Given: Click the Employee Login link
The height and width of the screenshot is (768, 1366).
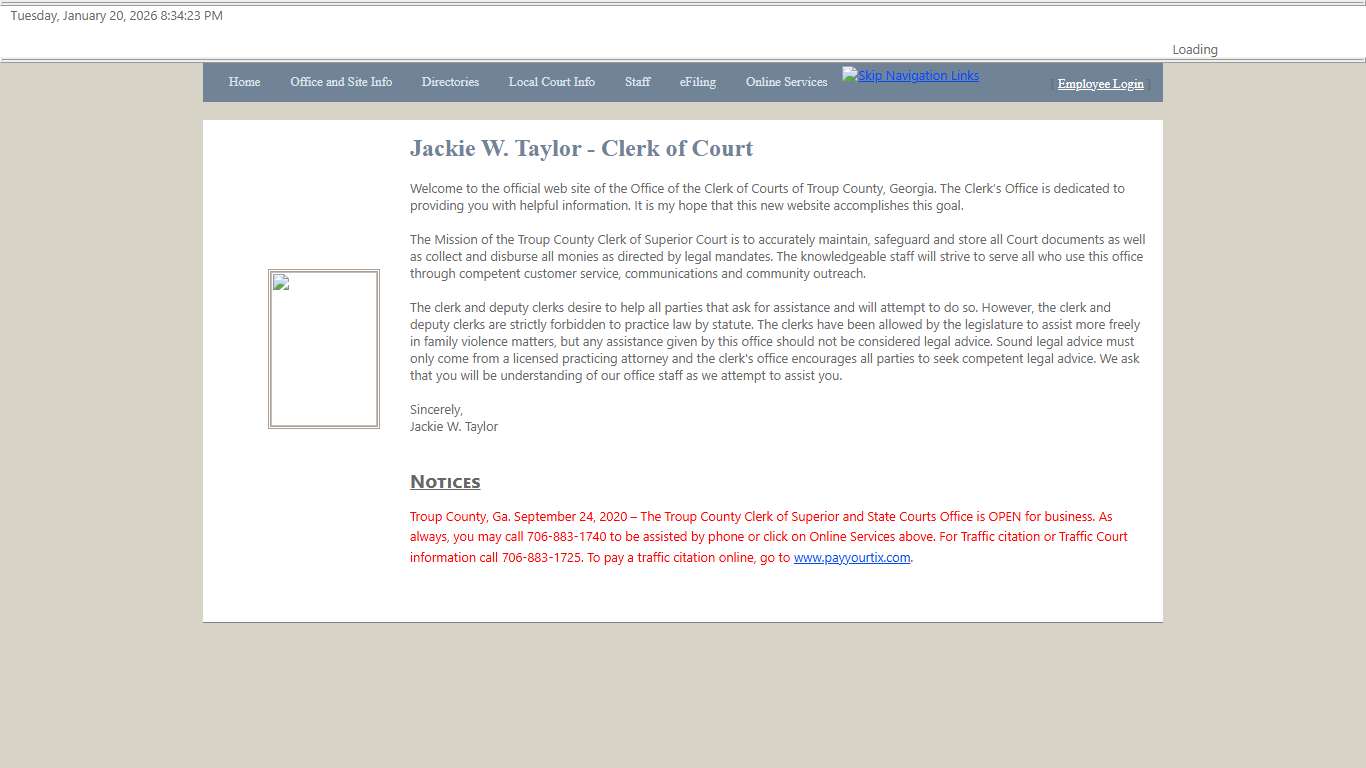Looking at the screenshot, I should click(x=1100, y=84).
